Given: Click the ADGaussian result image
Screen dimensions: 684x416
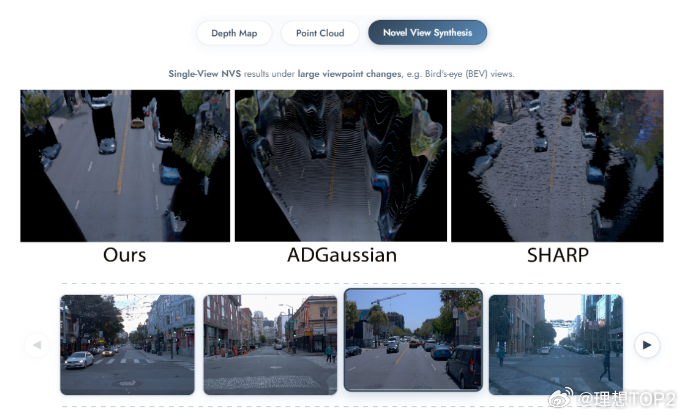Looking at the screenshot, I should pyautogui.click(x=341, y=166).
